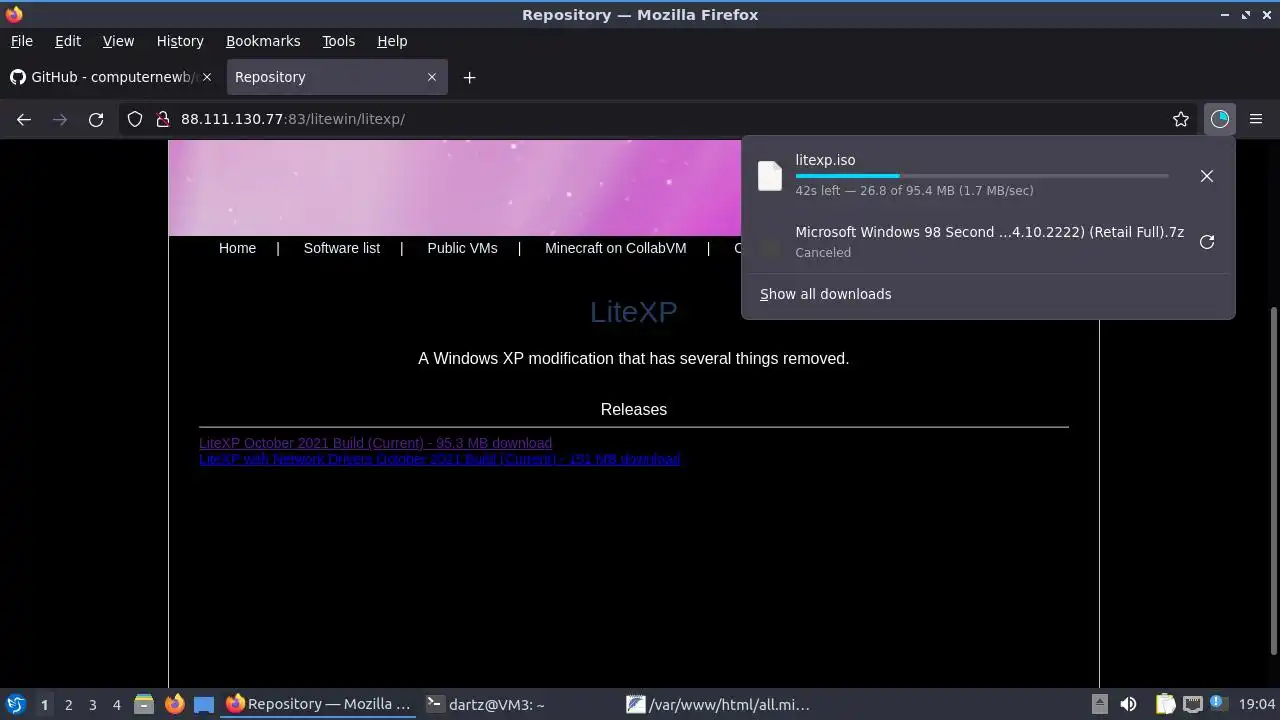Maximize the Firefox window

pos(1246,15)
